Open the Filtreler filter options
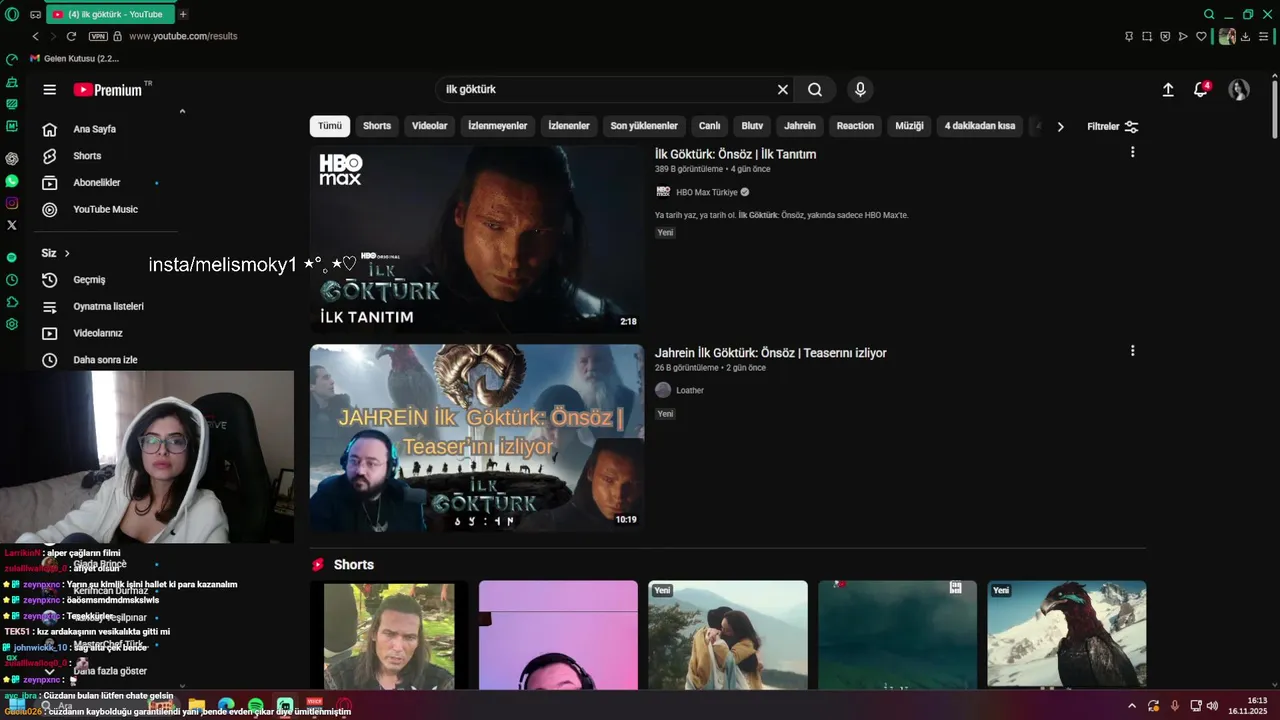This screenshot has height=720, width=1280. pyautogui.click(x=1112, y=127)
